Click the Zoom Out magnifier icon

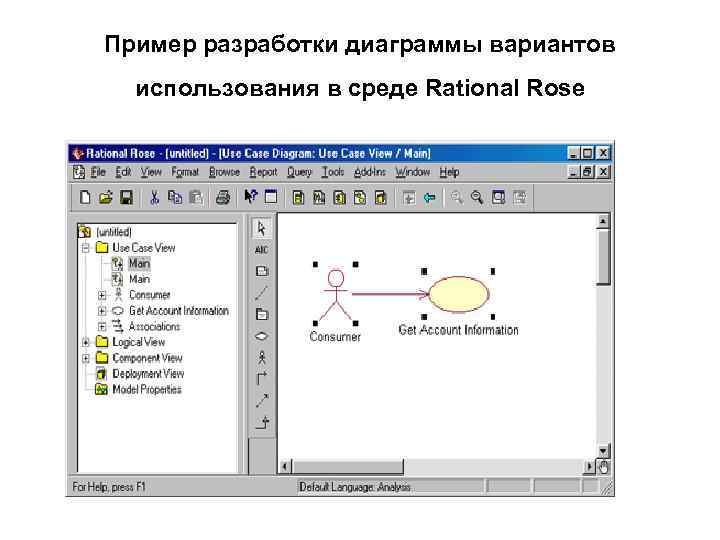(477, 198)
